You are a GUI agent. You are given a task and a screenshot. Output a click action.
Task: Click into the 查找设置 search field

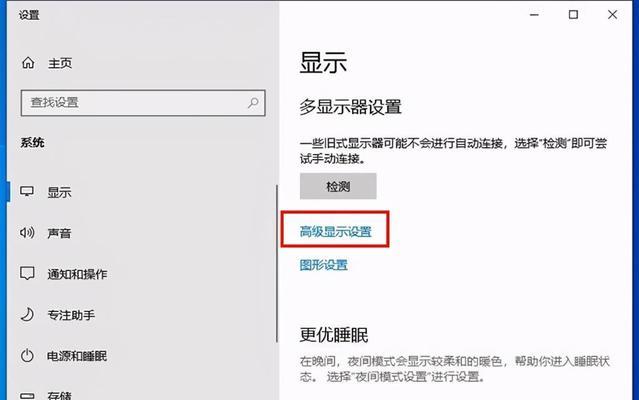pos(143,103)
